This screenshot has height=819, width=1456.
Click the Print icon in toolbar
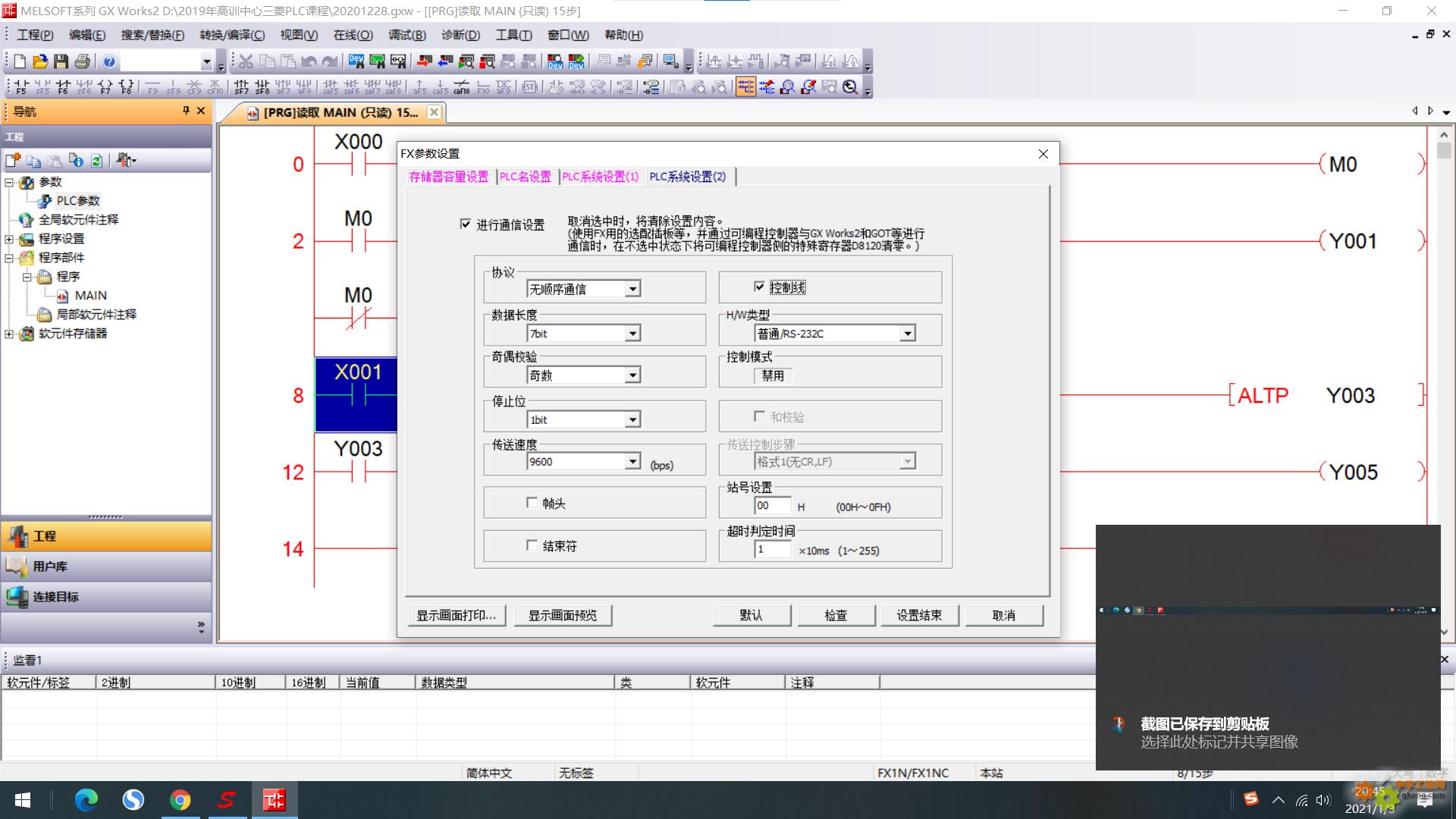point(82,61)
